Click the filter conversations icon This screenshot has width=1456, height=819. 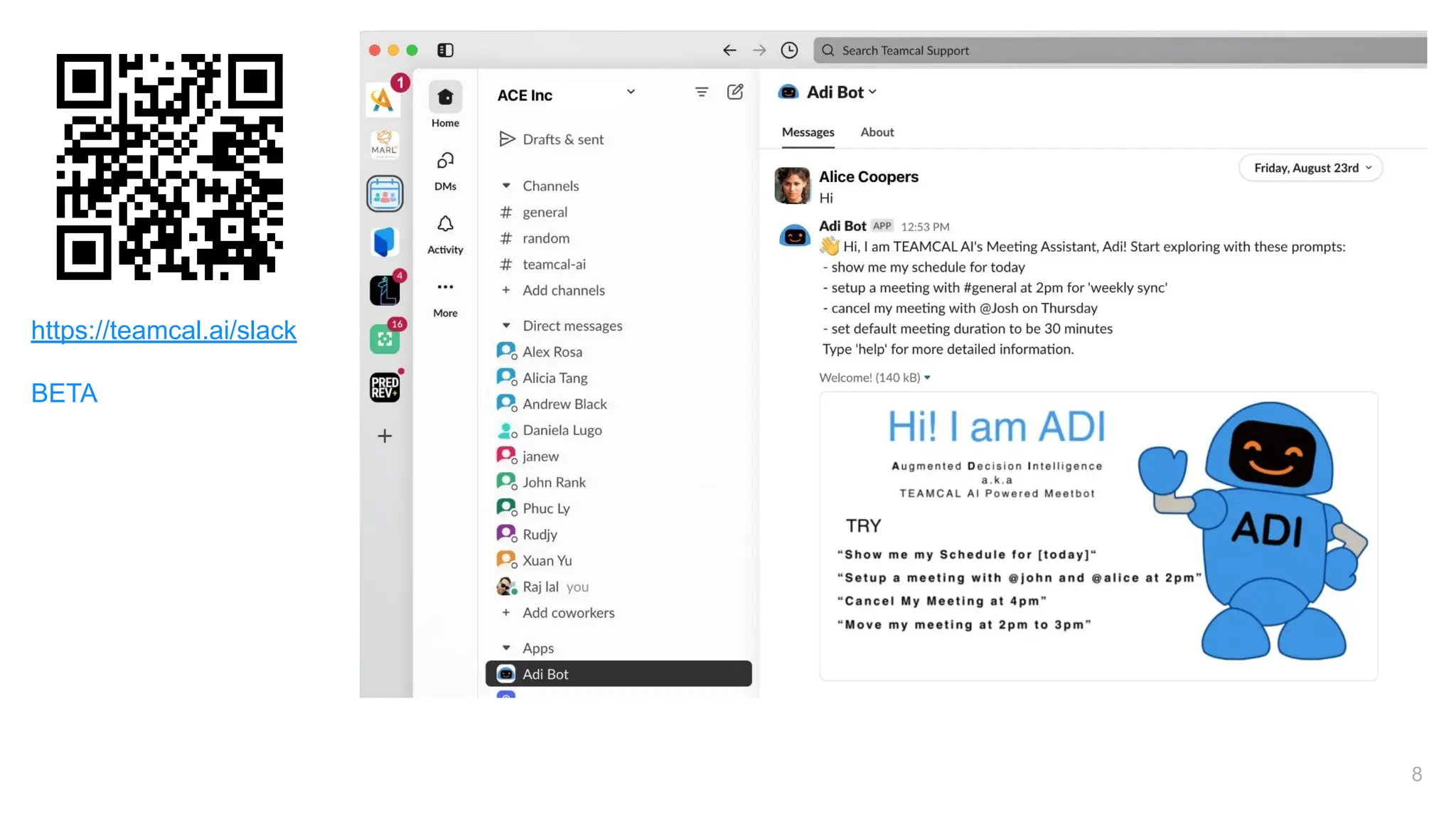pos(701,92)
